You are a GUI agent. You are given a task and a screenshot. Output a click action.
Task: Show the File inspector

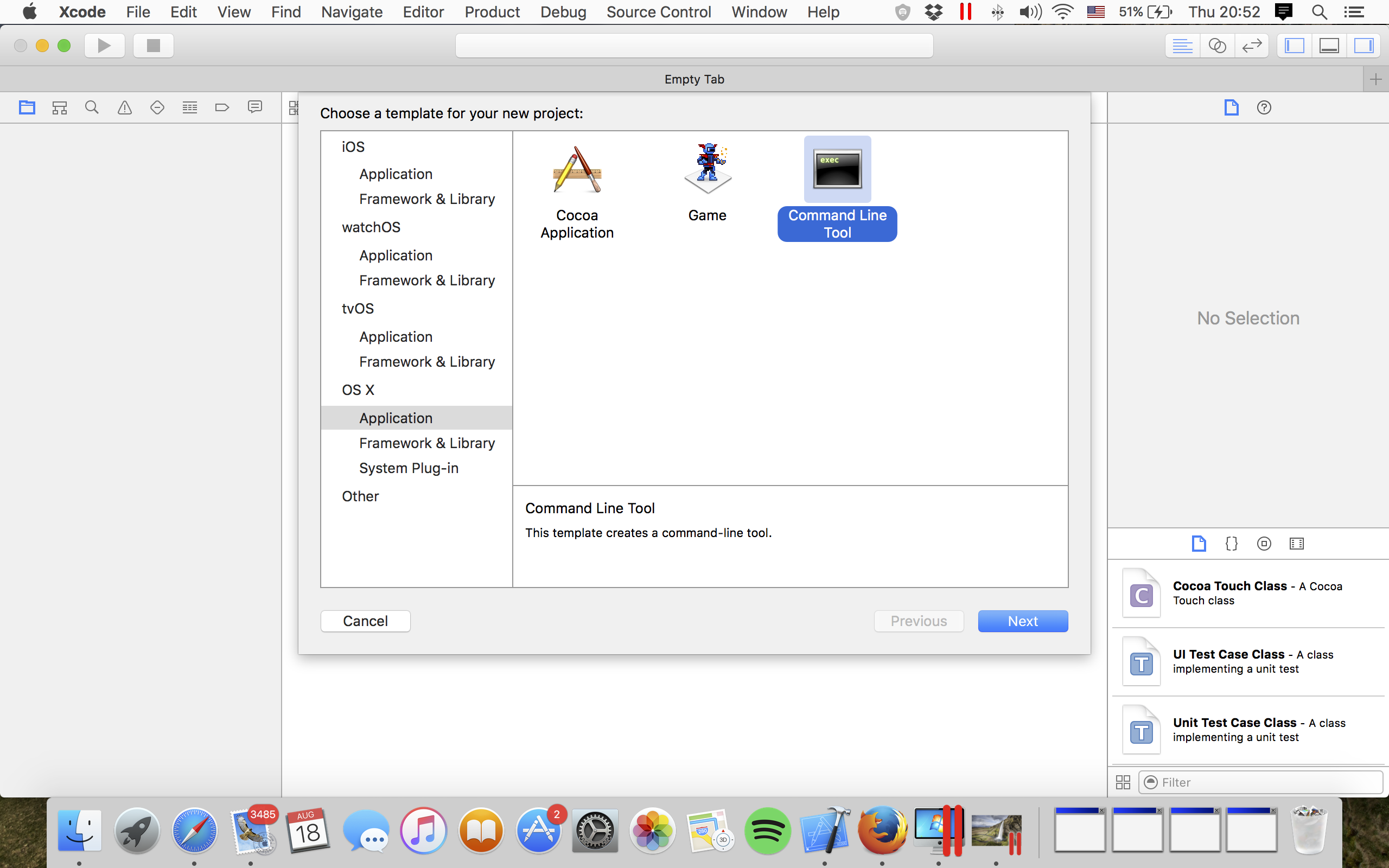(1231, 107)
